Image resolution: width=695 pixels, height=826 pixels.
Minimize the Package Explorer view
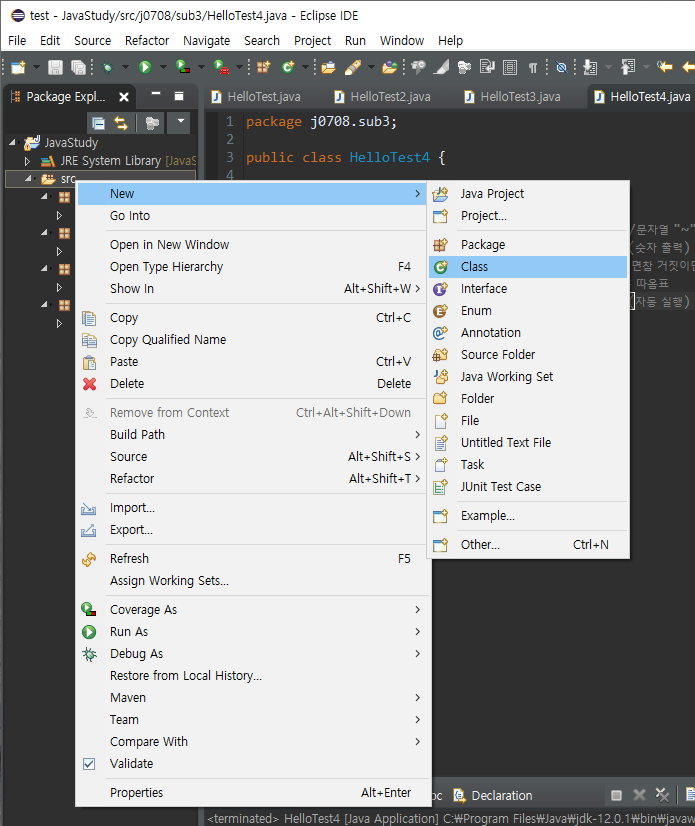click(x=155, y=94)
